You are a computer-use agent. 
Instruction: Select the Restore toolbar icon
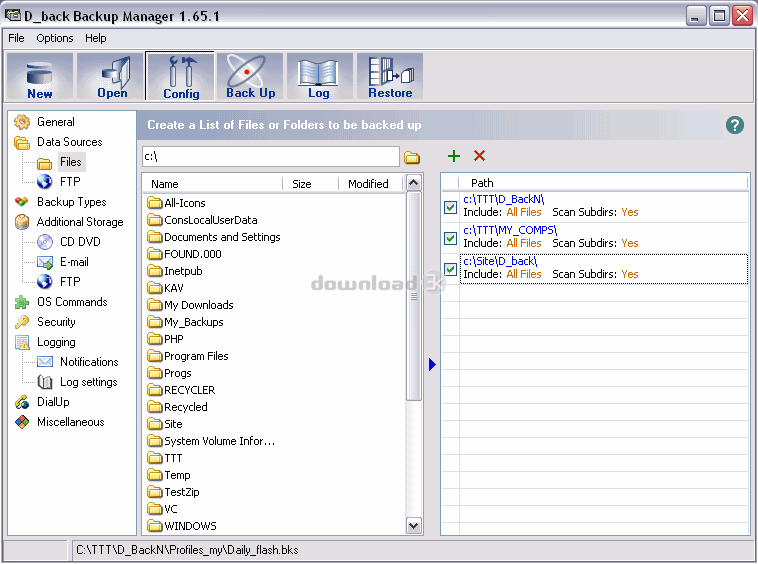pyautogui.click(x=390, y=77)
